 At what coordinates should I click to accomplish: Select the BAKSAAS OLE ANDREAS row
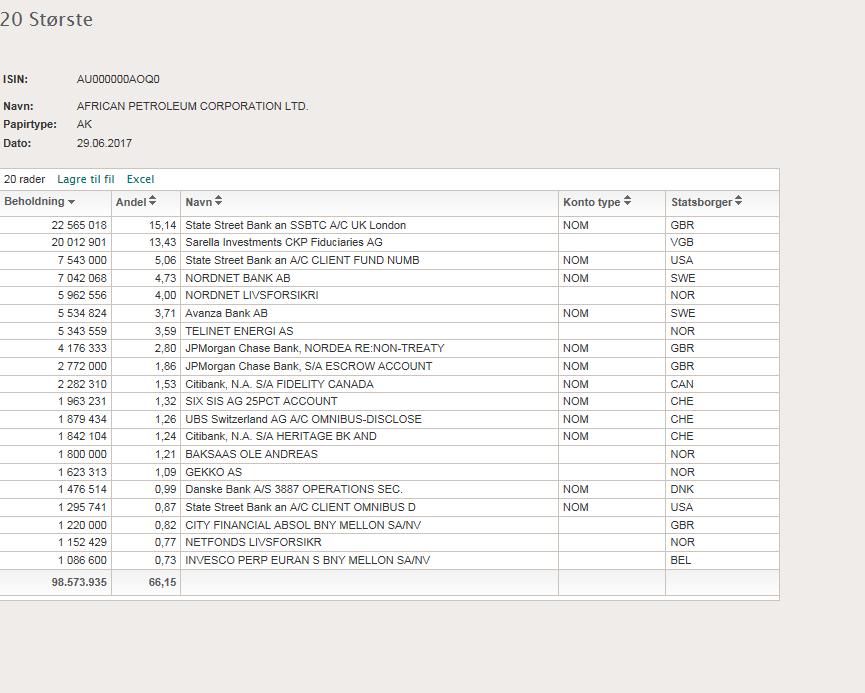[x=389, y=454]
